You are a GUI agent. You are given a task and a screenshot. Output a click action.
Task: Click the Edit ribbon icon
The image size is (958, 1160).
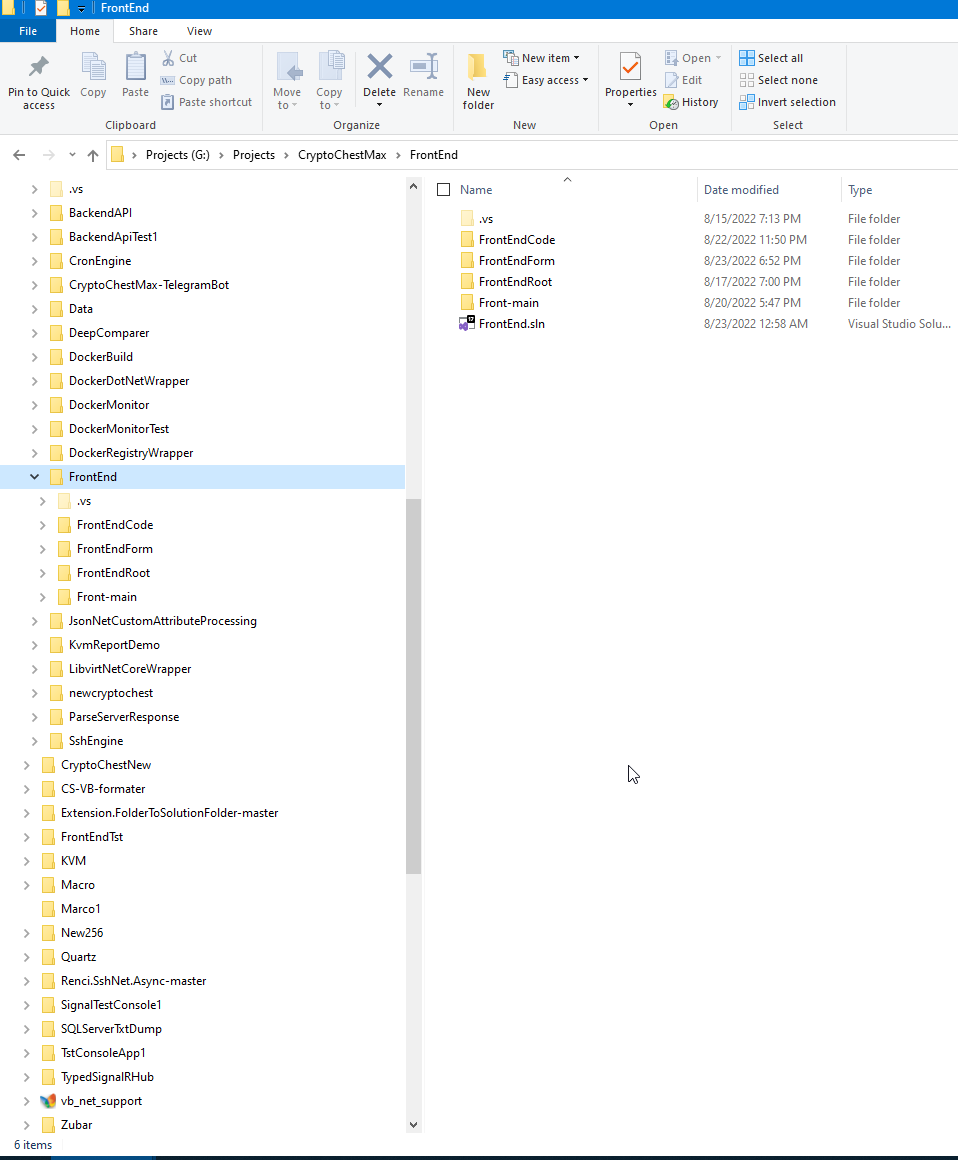671,80
